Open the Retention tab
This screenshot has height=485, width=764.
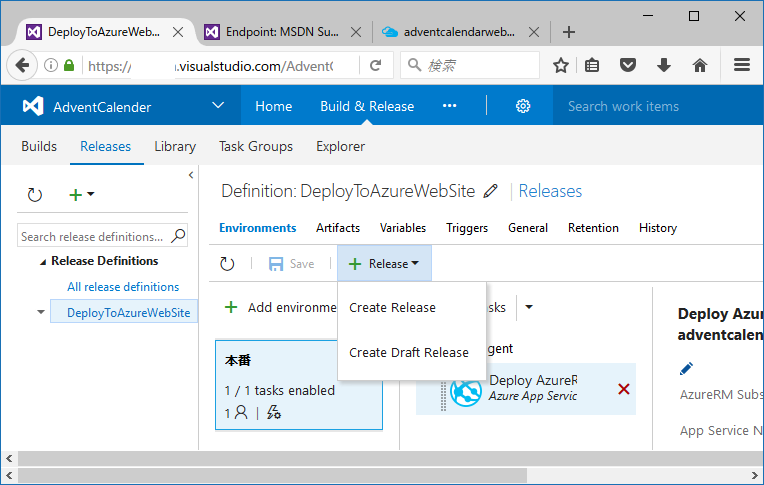[593, 228]
